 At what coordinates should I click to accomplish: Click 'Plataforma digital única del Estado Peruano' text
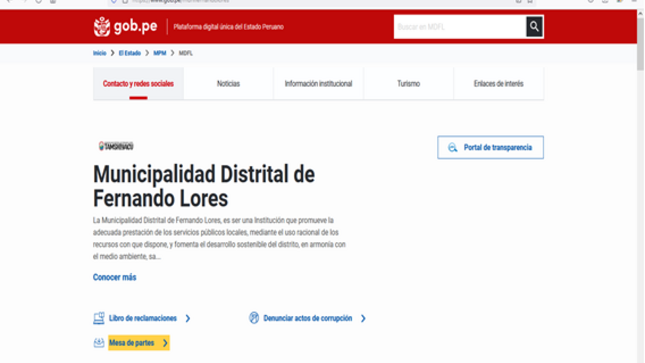coord(228,27)
